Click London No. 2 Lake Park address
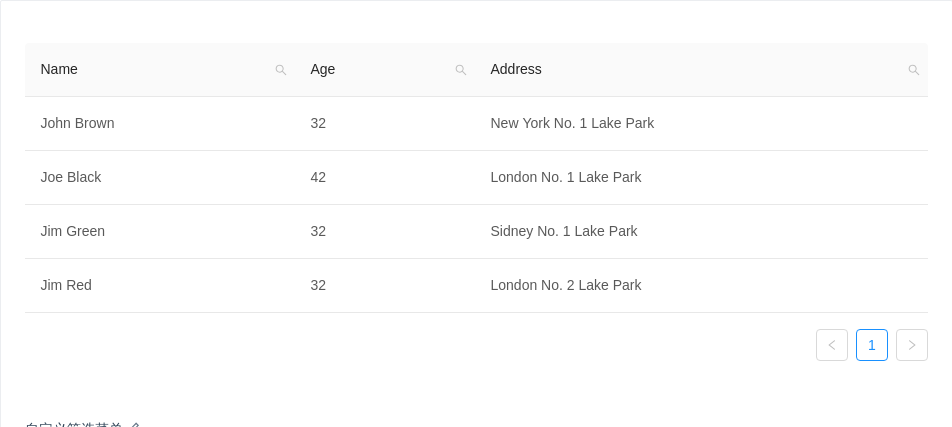The image size is (952, 427). (566, 285)
